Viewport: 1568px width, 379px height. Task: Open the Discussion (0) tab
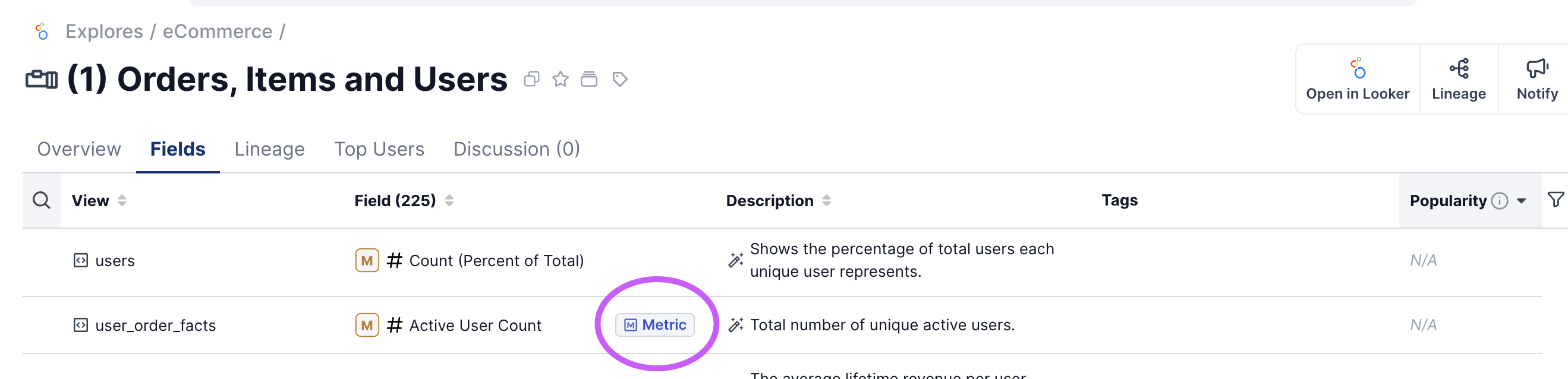[516, 149]
